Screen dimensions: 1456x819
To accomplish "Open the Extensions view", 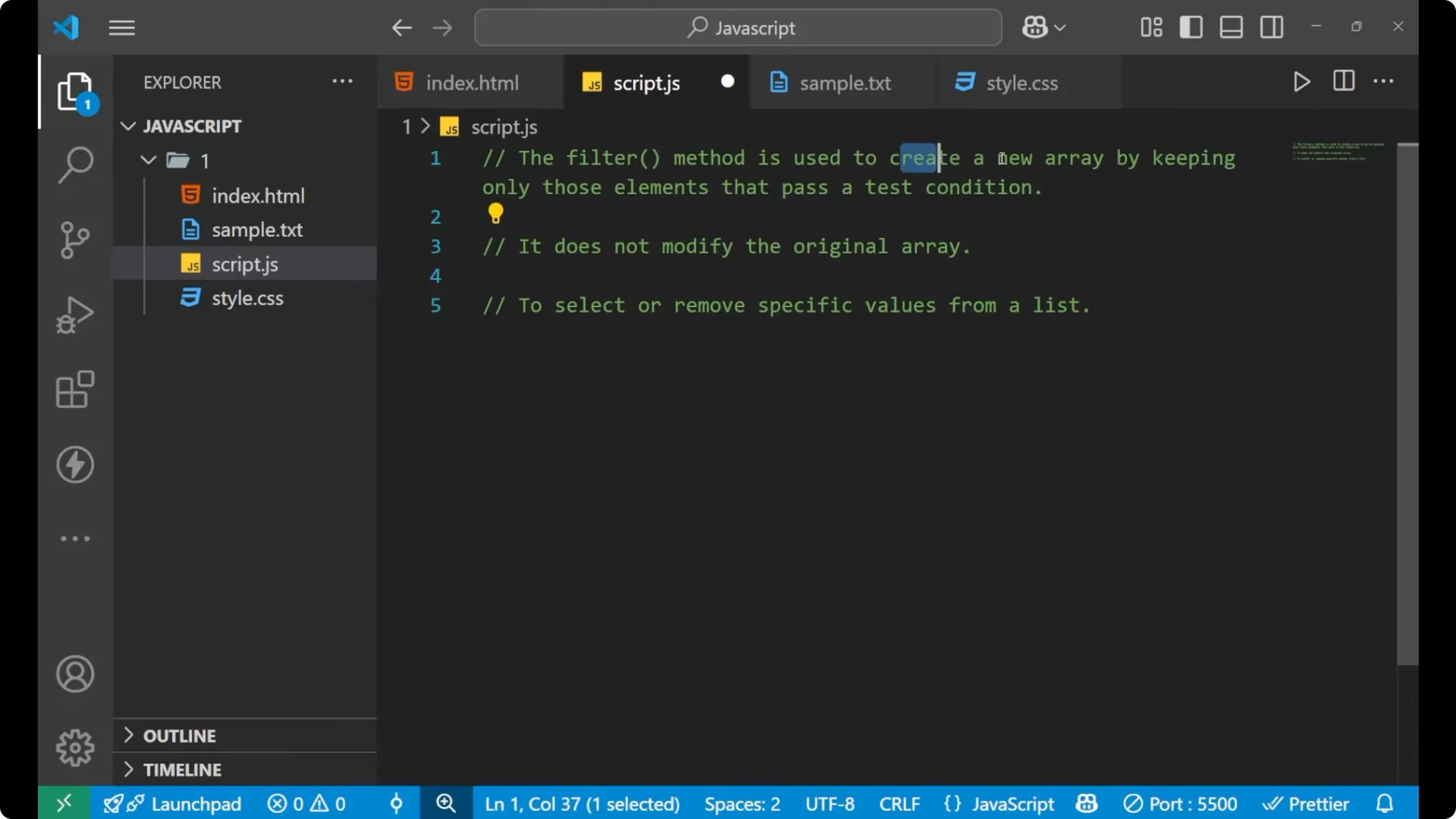I will click(x=74, y=389).
